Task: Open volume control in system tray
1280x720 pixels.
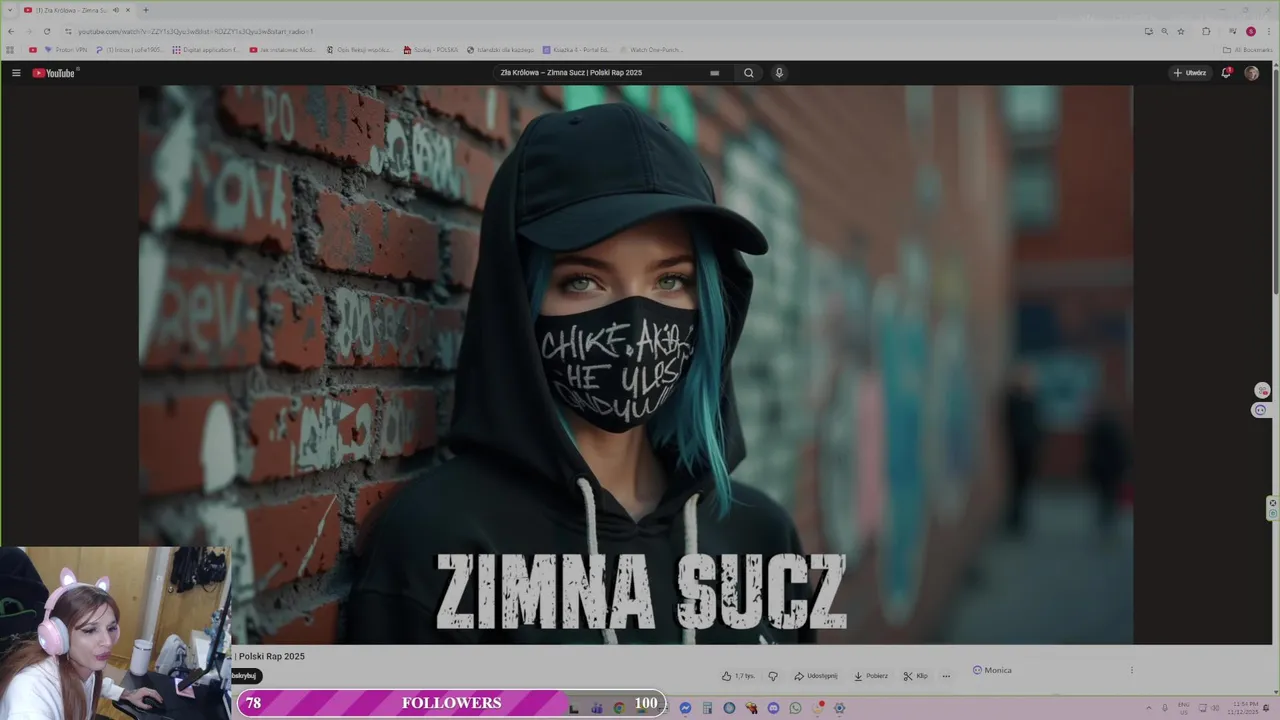Action: (1214, 708)
